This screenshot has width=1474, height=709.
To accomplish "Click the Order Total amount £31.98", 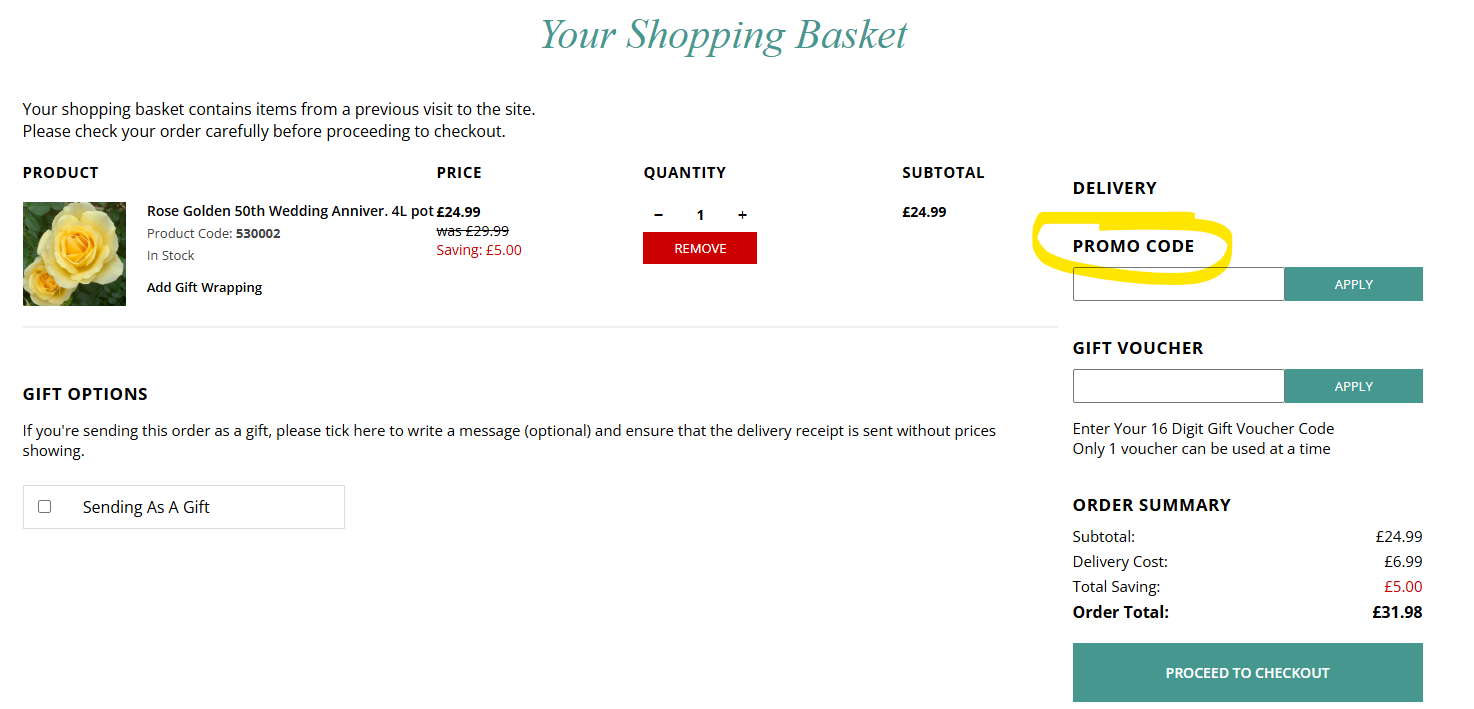I will [x=1397, y=612].
